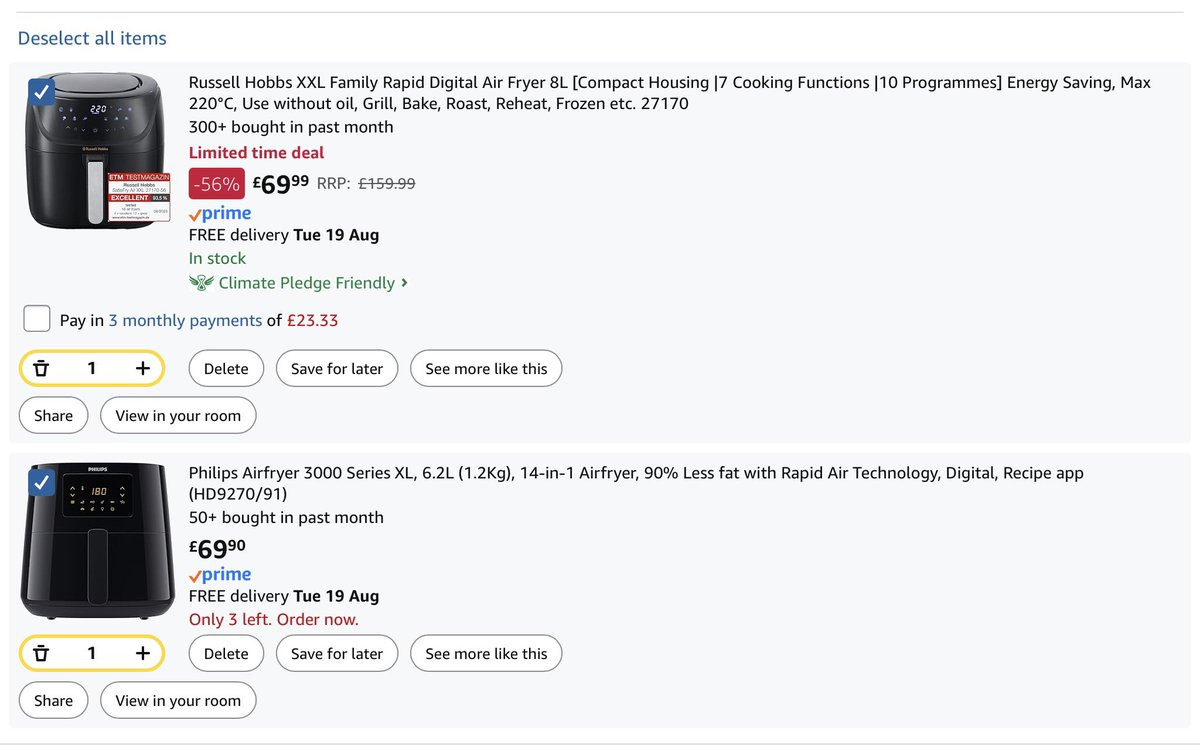Delete the Russell Hobbs air fryer
1200x754 pixels.
pos(226,368)
